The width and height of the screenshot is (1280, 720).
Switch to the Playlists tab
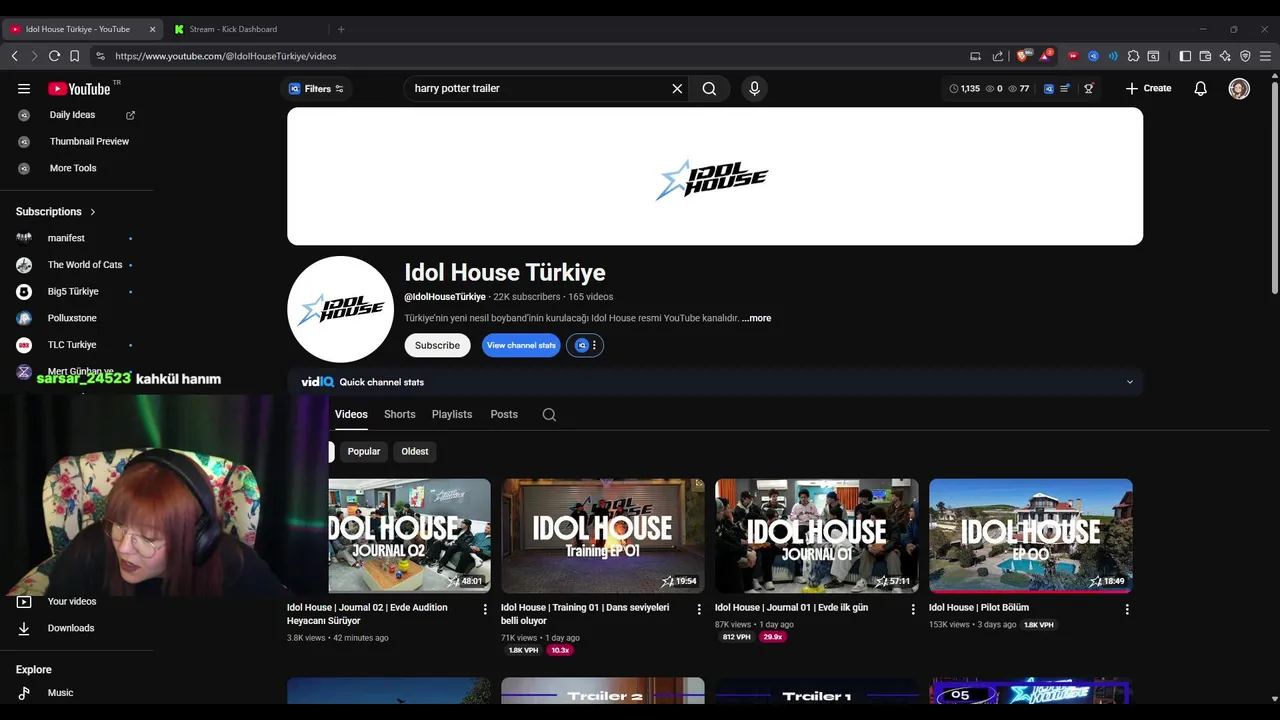tap(452, 414)
